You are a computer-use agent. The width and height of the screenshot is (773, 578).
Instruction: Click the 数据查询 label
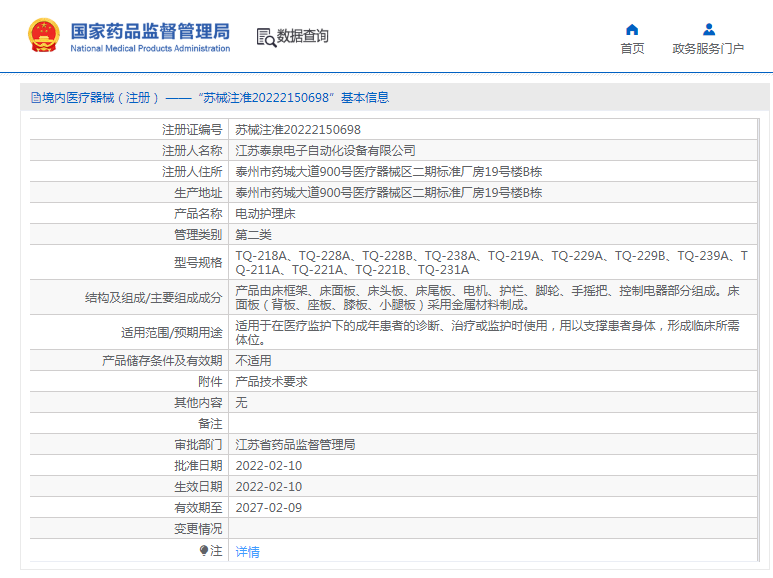pyautogui.click(x=302, y=36)
